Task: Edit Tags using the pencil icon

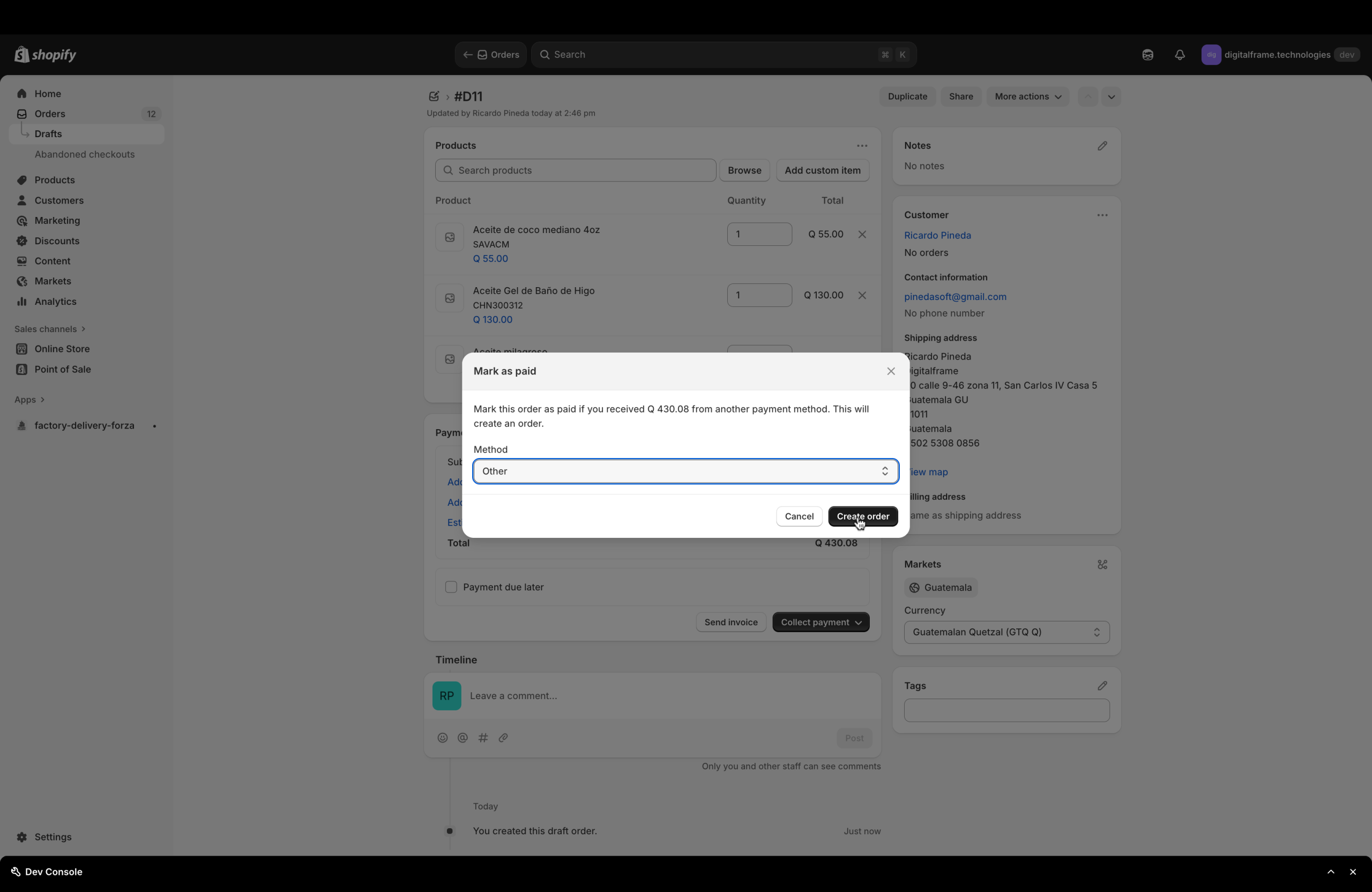Action: point(1102,686)
